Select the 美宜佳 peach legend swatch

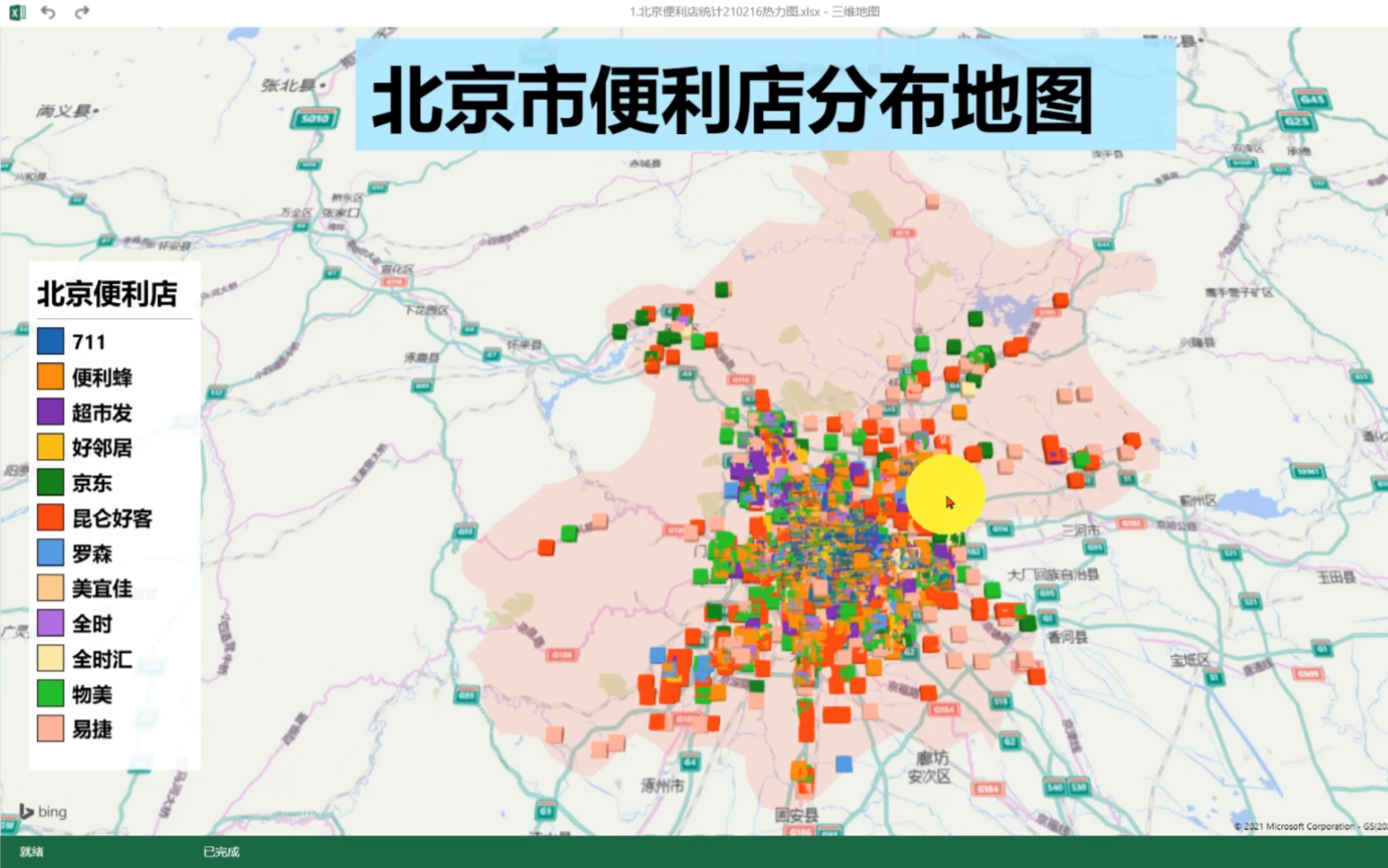(50, 588)
